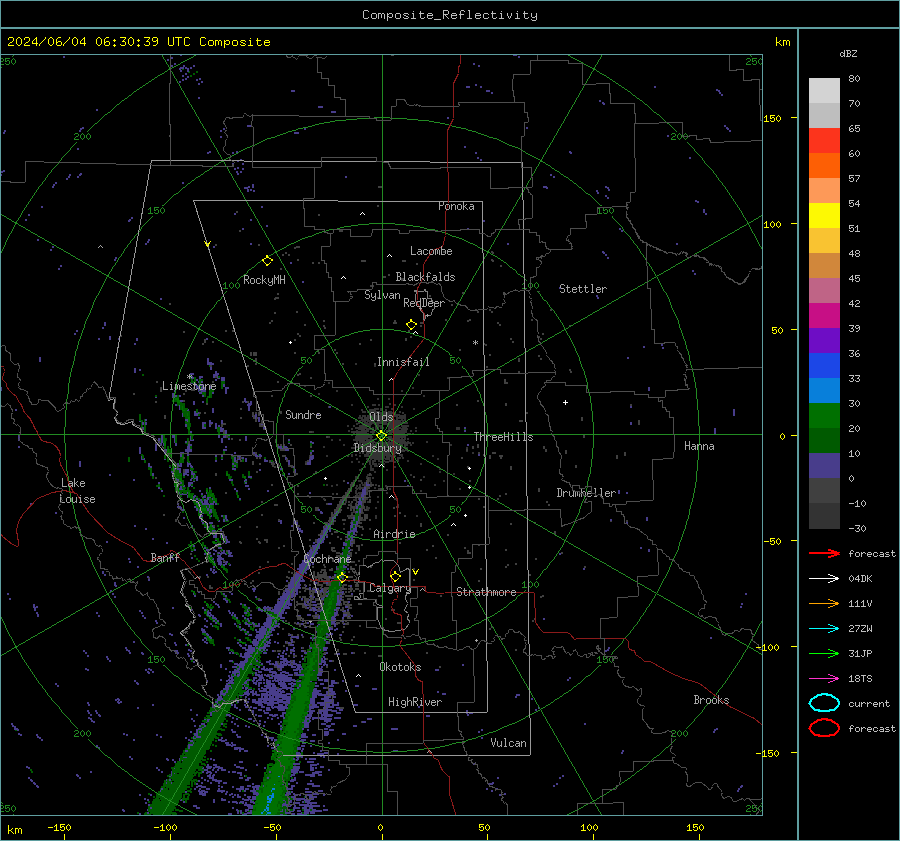This screenshot has width=900, height=841.
Task: Click the Stettler town label
Action: coord(583,289)
